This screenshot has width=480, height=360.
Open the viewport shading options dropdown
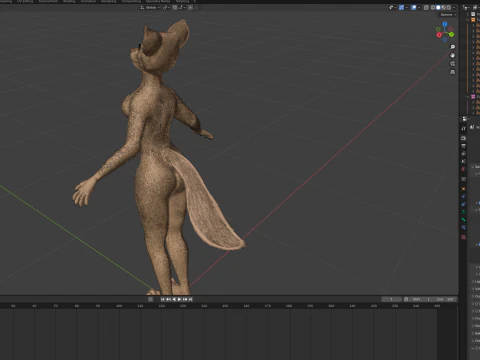click(x=454, y=8)
